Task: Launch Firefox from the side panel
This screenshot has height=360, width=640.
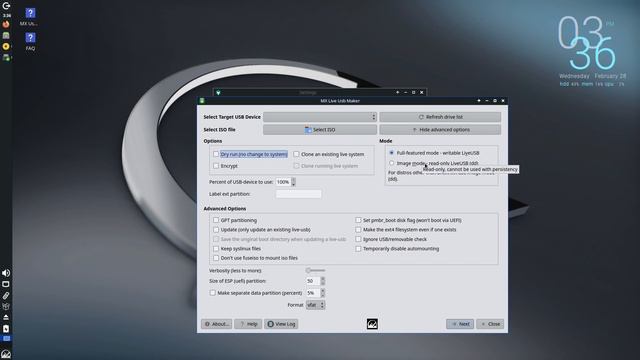Action: point(6,24)
